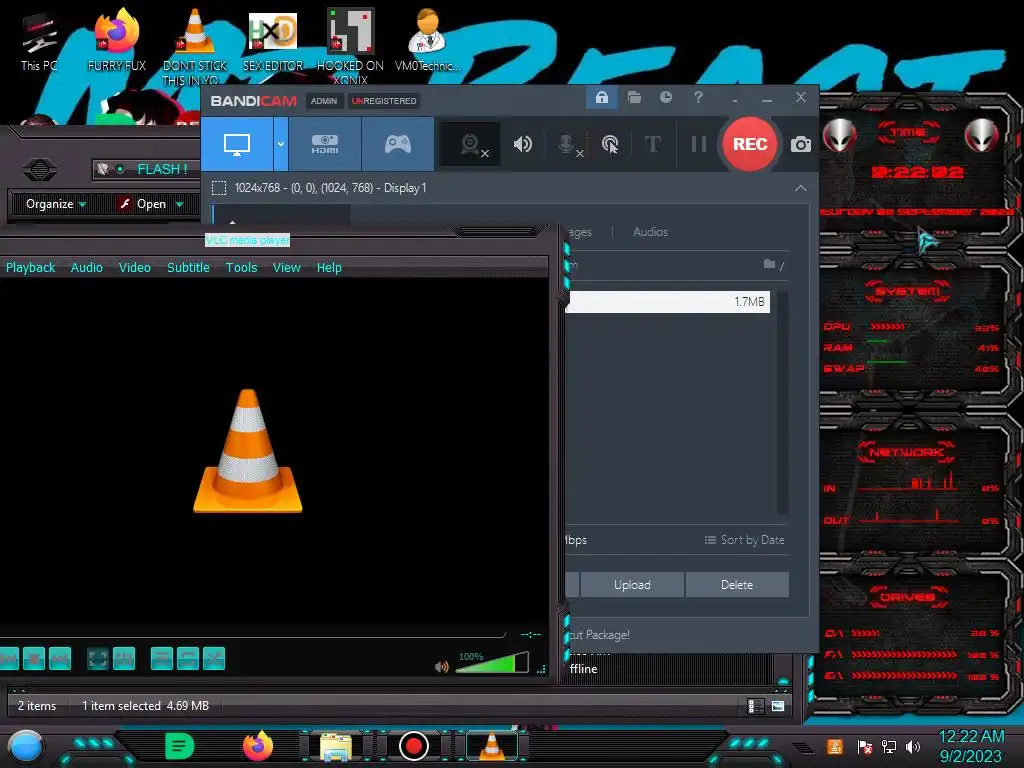Click VLC stop playback button
The image size is (1024, 768).
click(x=34, y=658)
